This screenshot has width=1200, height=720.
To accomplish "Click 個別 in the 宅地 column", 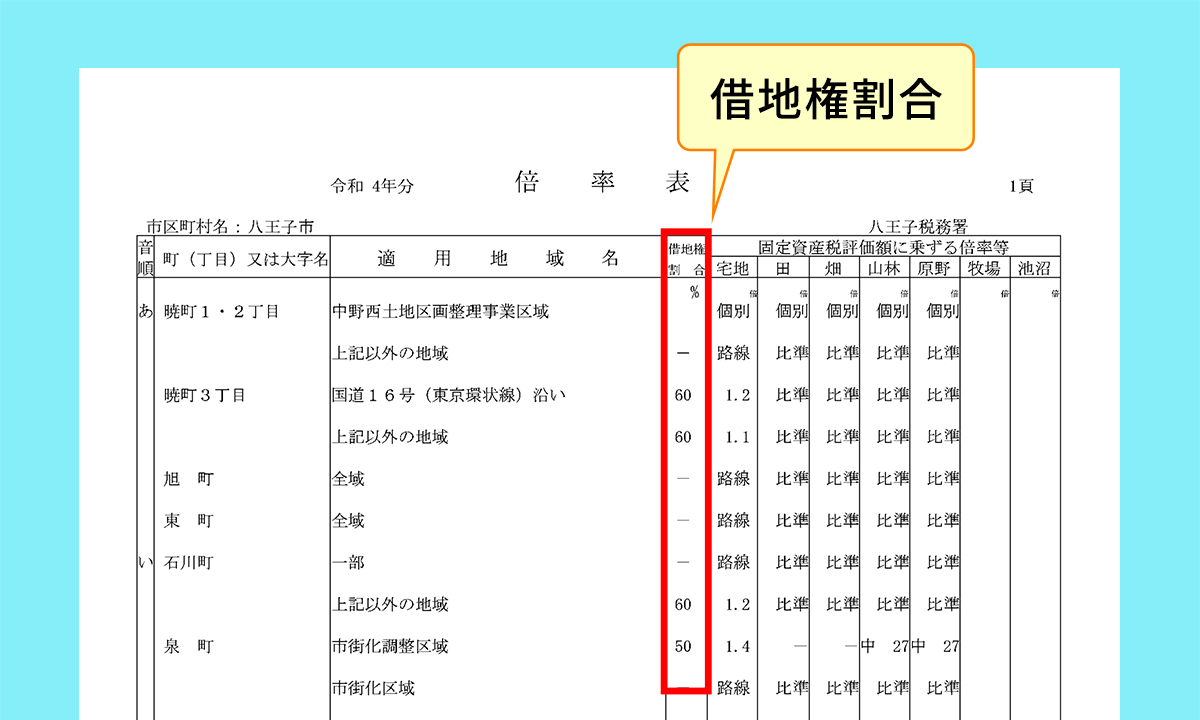I will pyautogui.click(x=733, y=312).
